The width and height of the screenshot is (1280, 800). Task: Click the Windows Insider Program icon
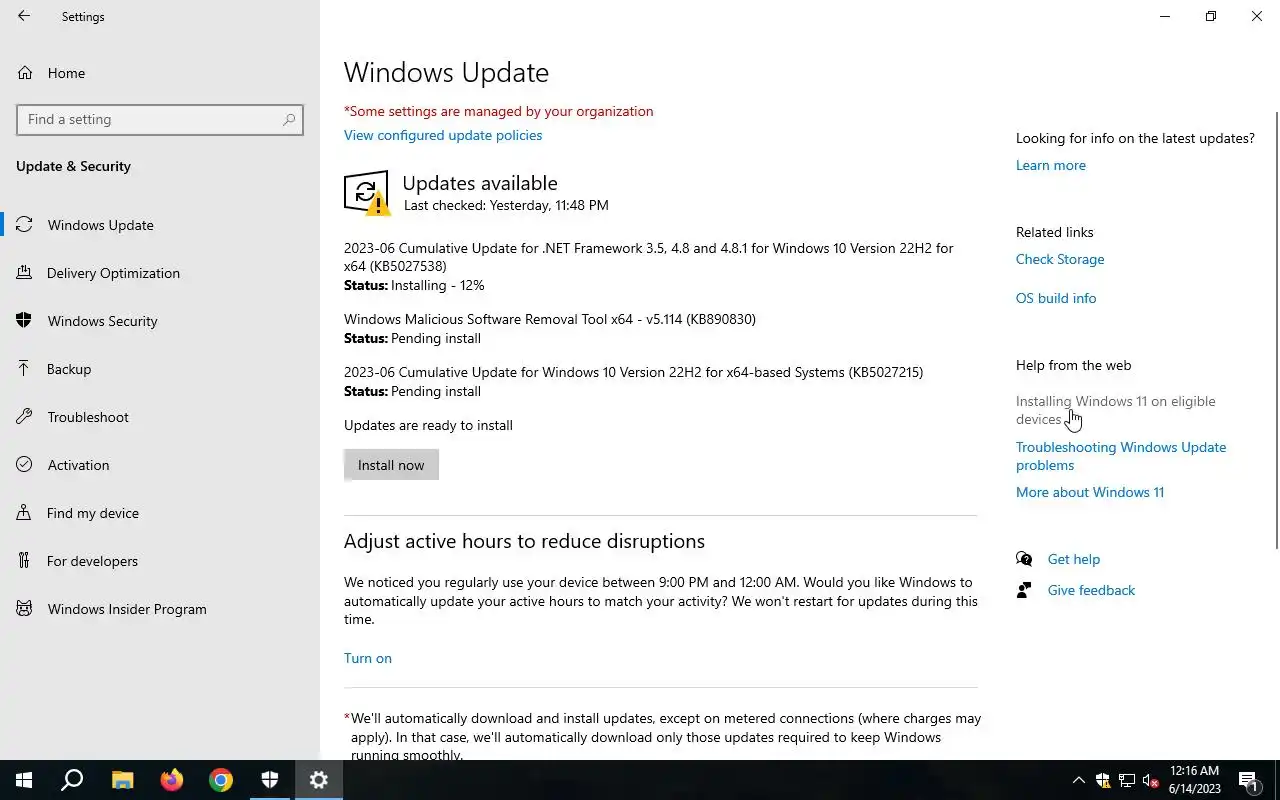point(24,609)
